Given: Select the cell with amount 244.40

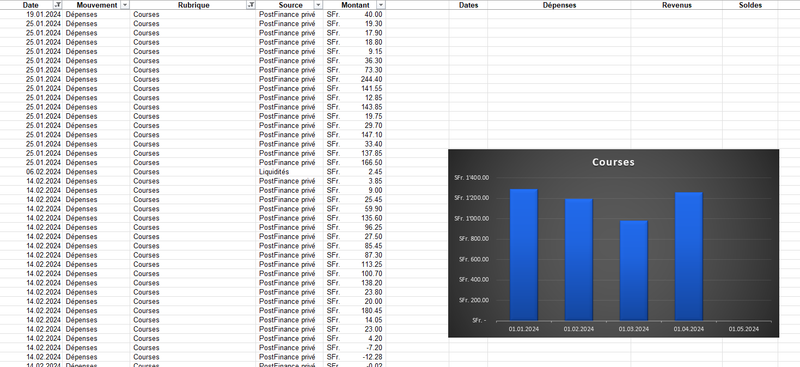Looking at the screenshot, I should 355,79.
